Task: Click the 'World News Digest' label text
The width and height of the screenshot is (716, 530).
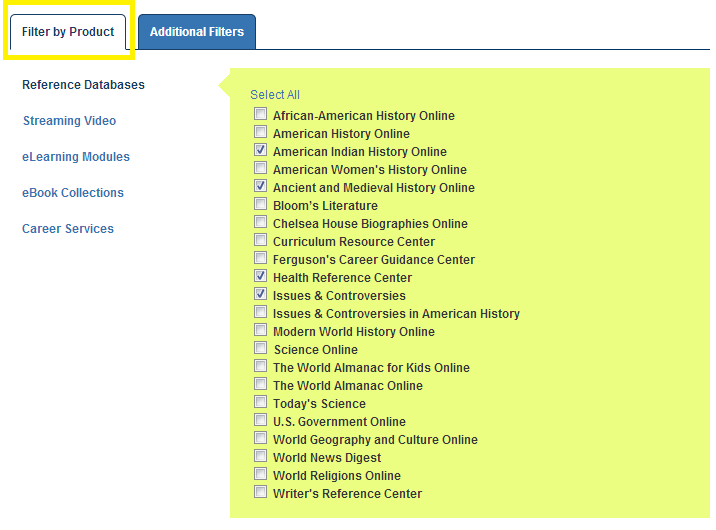Action: point(327,458)
